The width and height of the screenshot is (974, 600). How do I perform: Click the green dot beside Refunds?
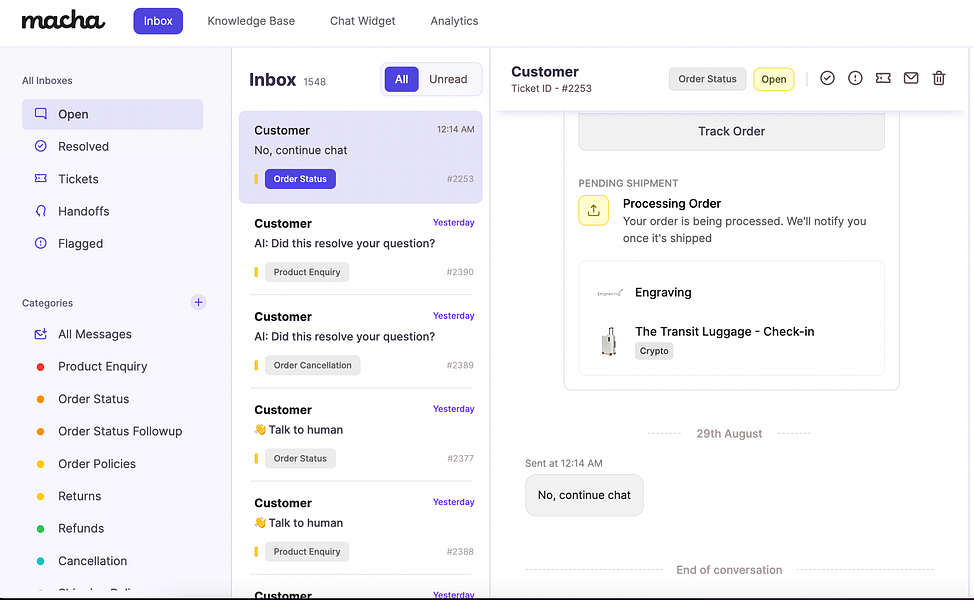pyautogui.click(x=40, y=529)
